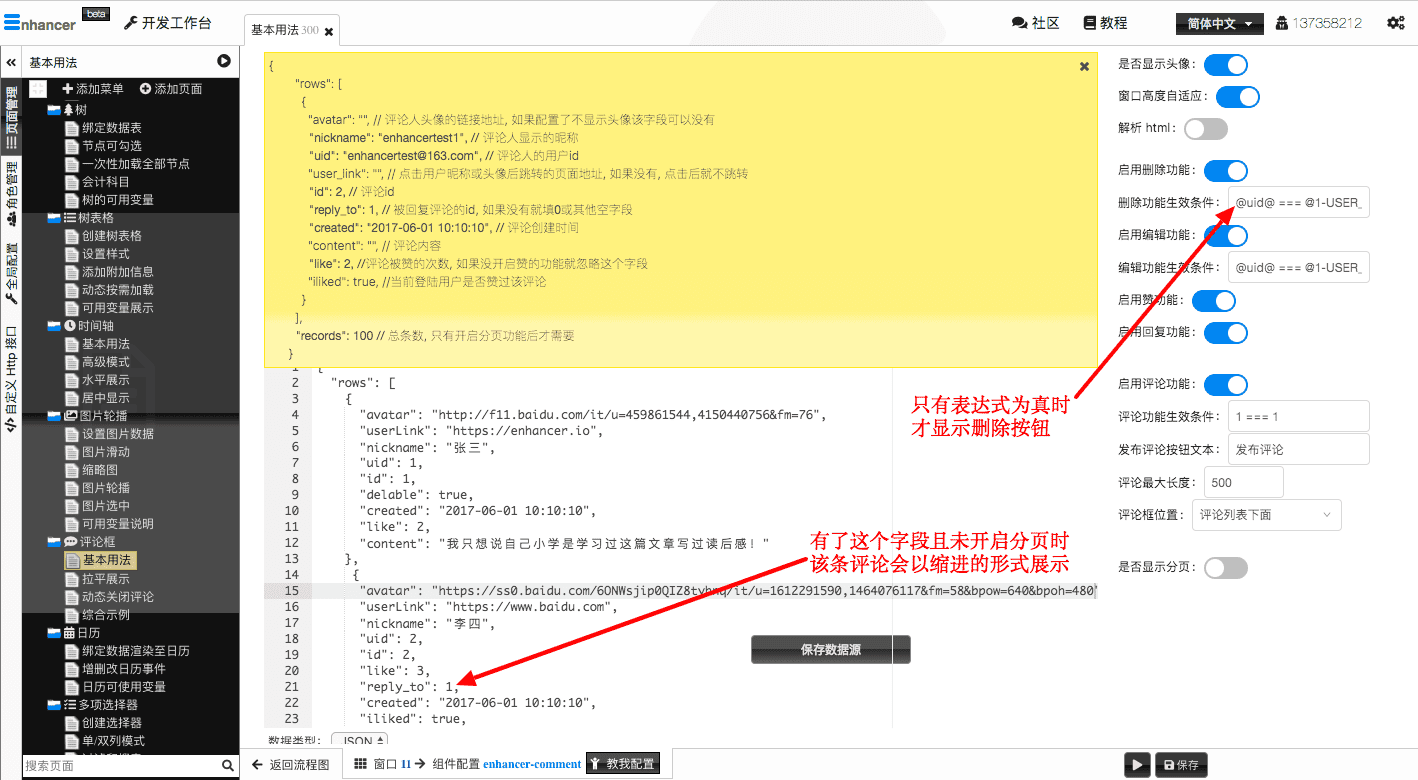Click 保存数据源 button
The image size is (1418, 780).
click(830, 650)
